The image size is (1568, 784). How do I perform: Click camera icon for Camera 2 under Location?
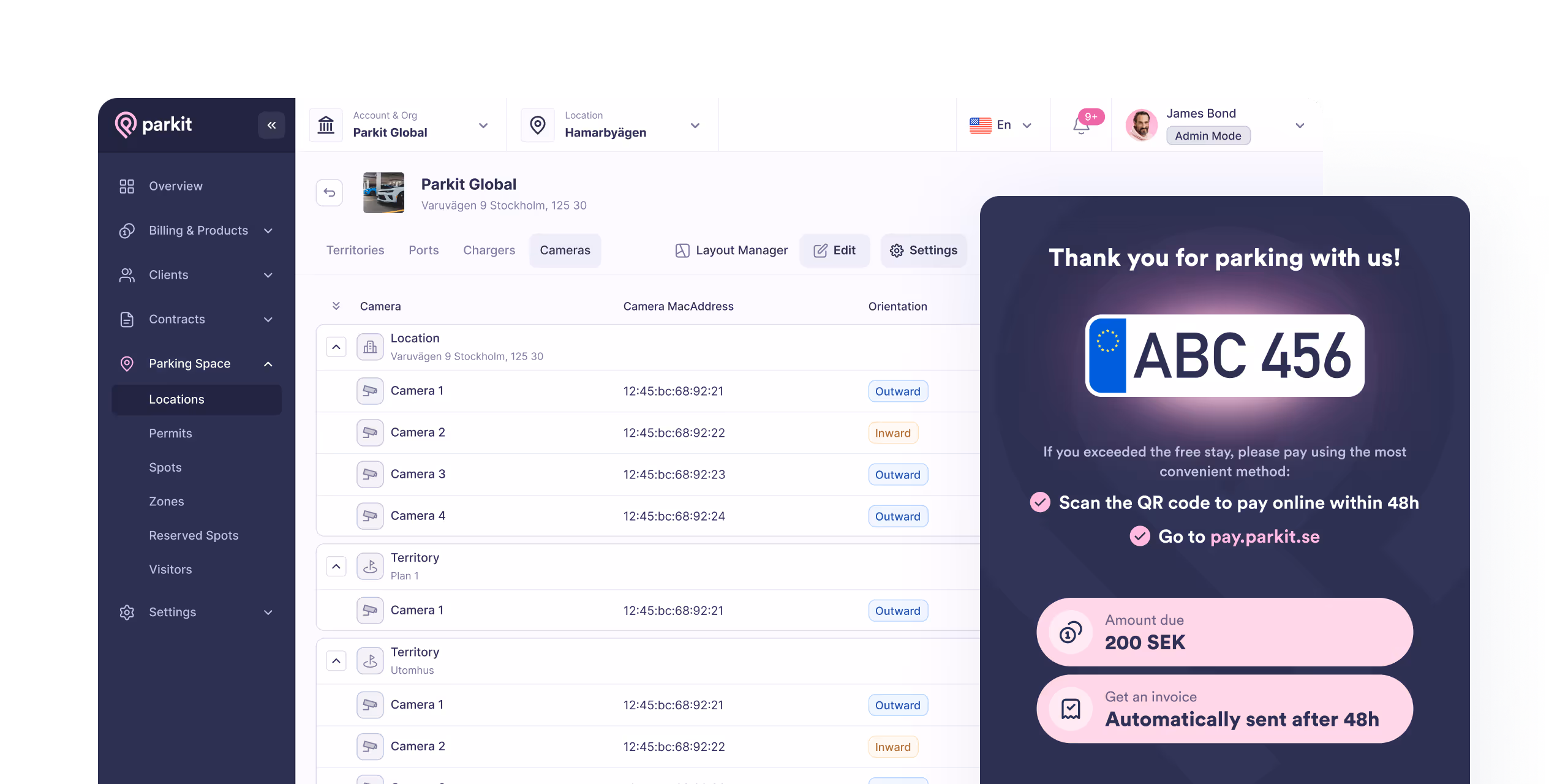pos(370,432)
